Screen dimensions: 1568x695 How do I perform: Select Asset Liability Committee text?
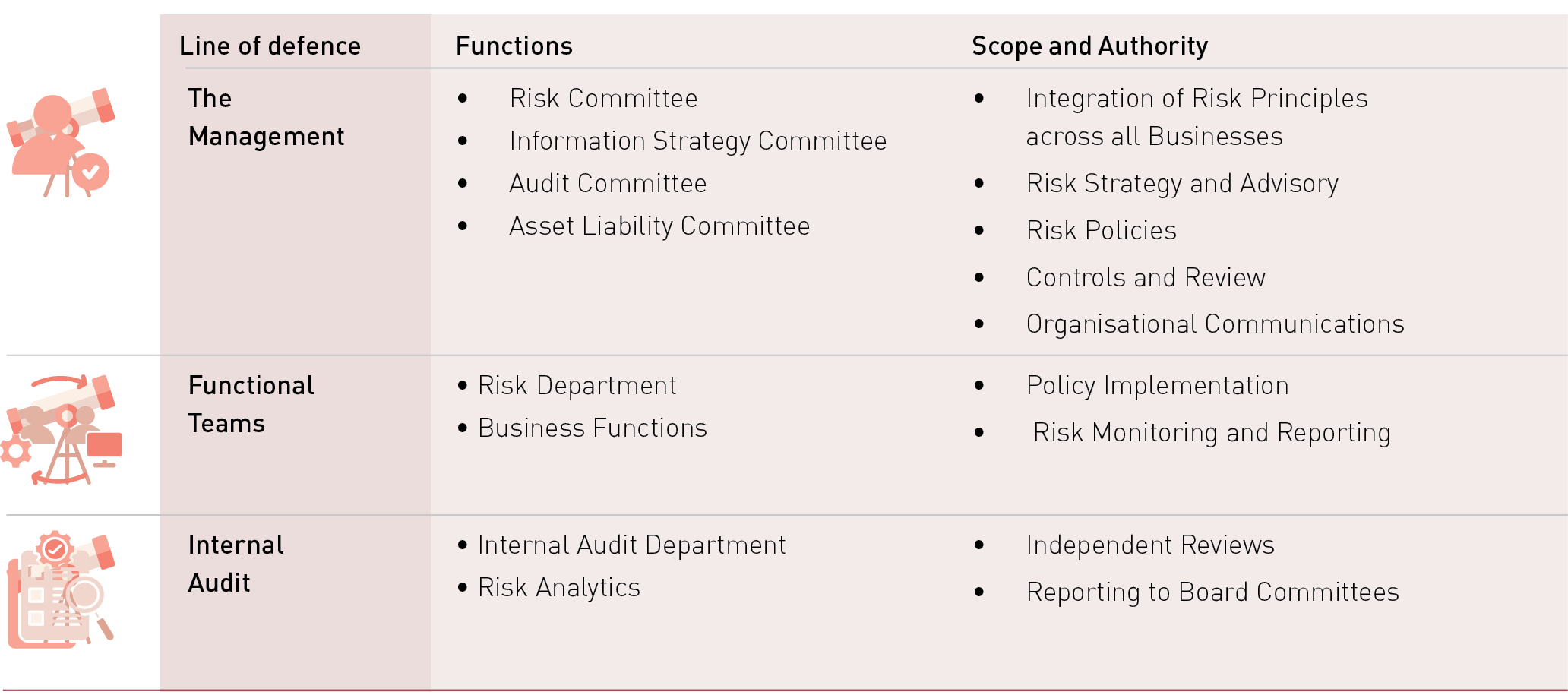pyautogui.click(x=659, y=226)
